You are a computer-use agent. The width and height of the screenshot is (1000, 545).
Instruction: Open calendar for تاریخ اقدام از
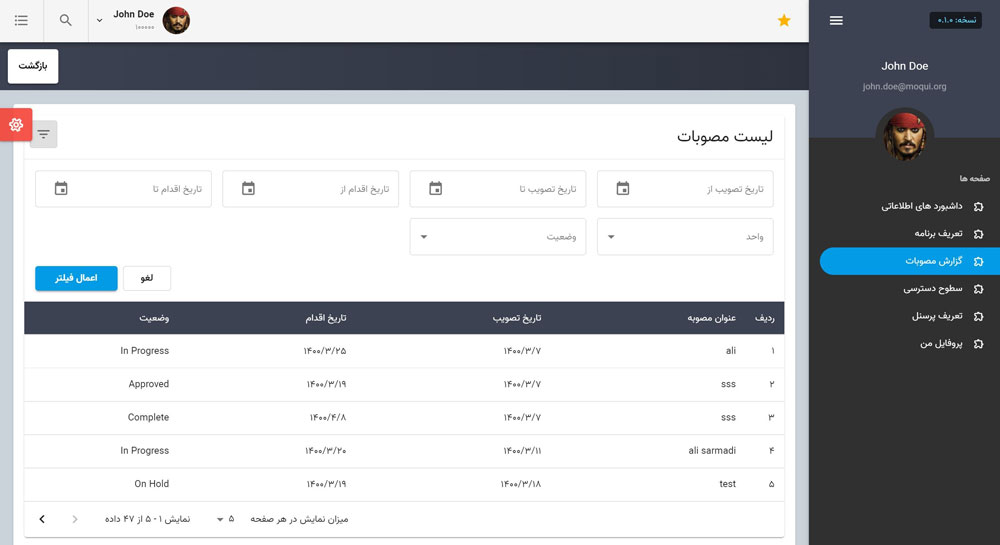coord(248,189)
